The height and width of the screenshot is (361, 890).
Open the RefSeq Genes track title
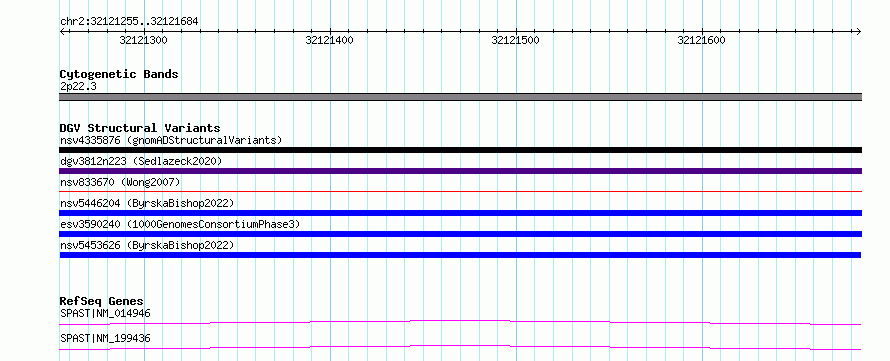point(102,301)
